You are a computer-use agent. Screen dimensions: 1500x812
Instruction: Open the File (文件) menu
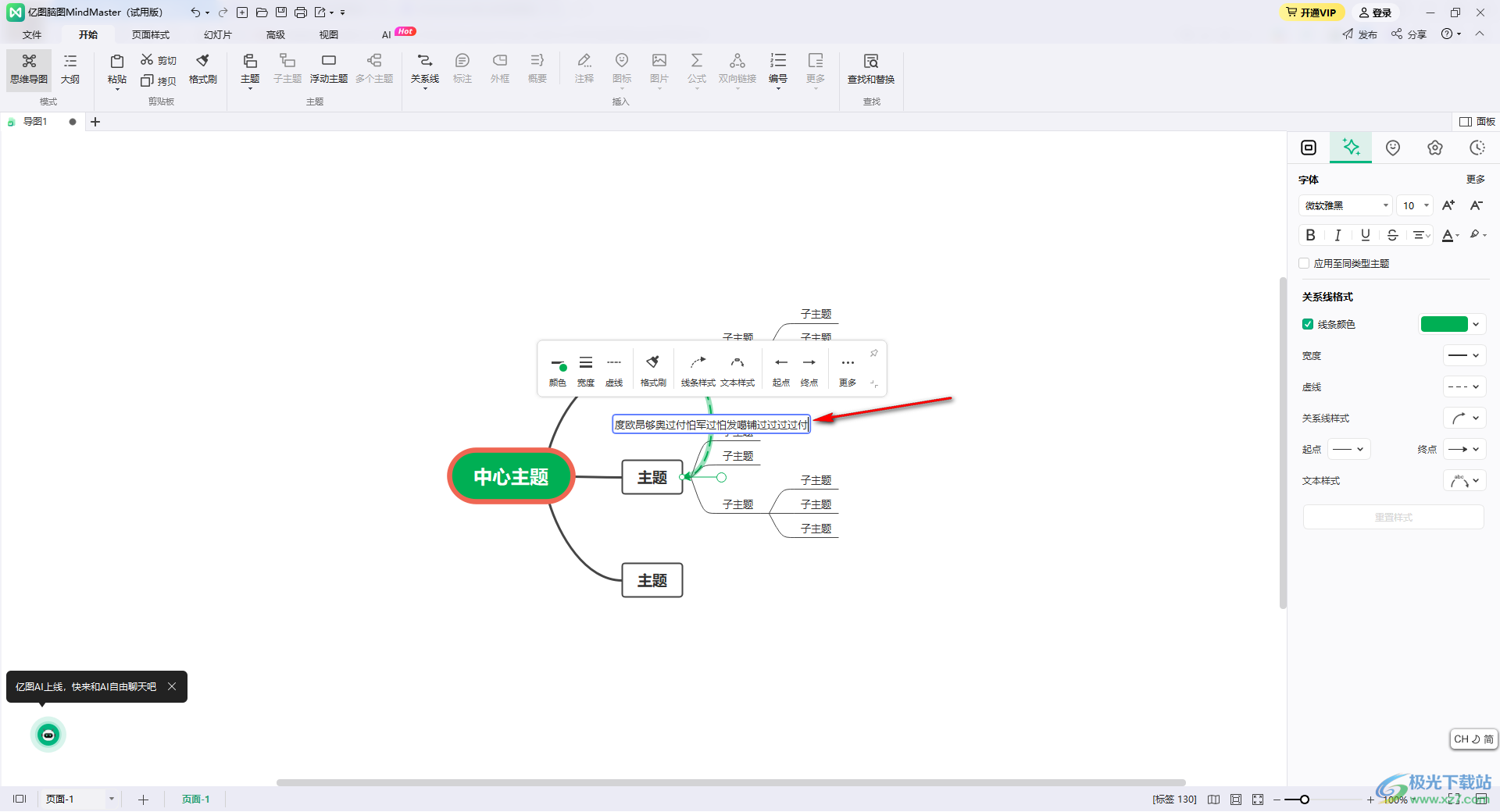32,34
